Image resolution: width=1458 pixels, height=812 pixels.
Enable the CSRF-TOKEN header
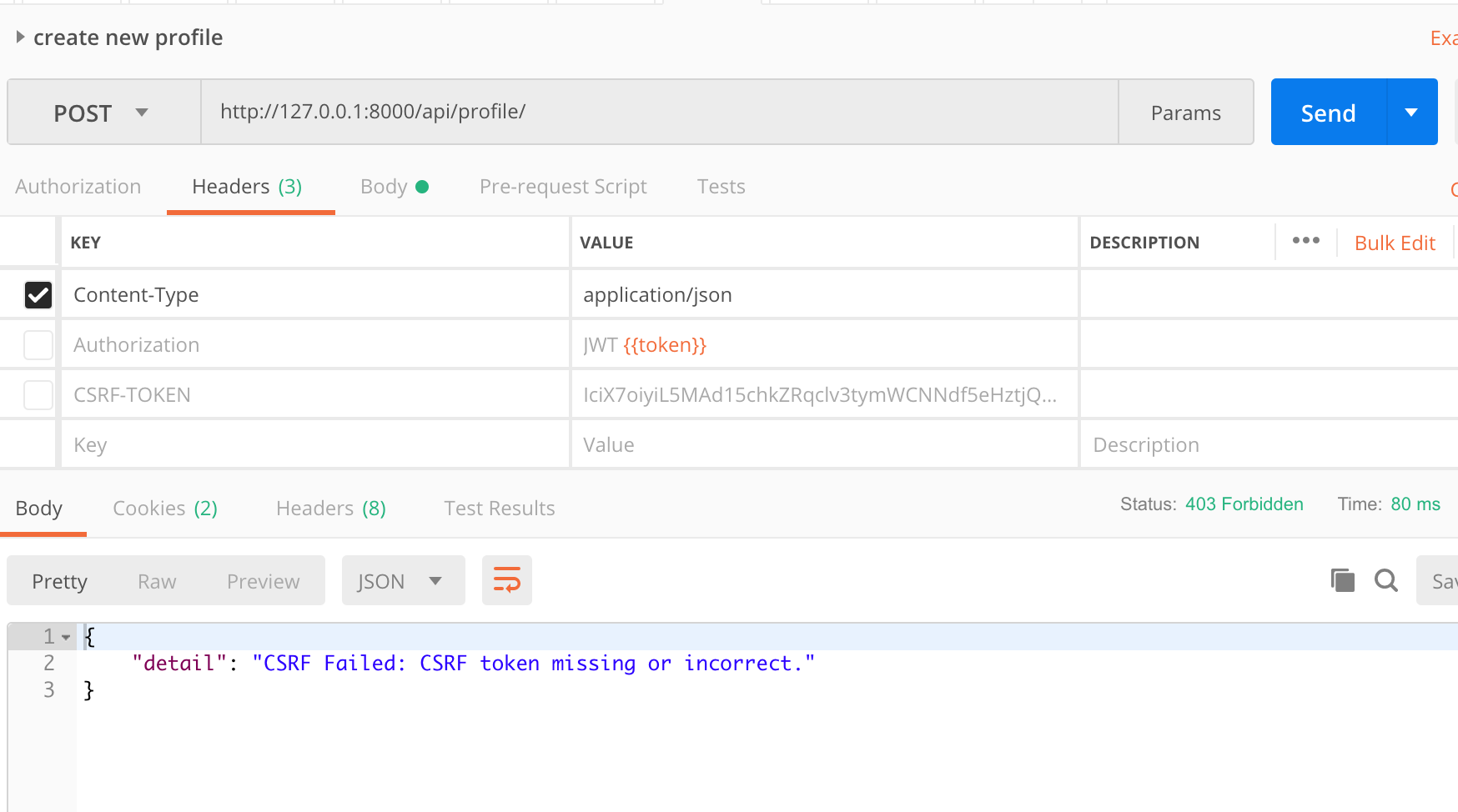[38, 394]
